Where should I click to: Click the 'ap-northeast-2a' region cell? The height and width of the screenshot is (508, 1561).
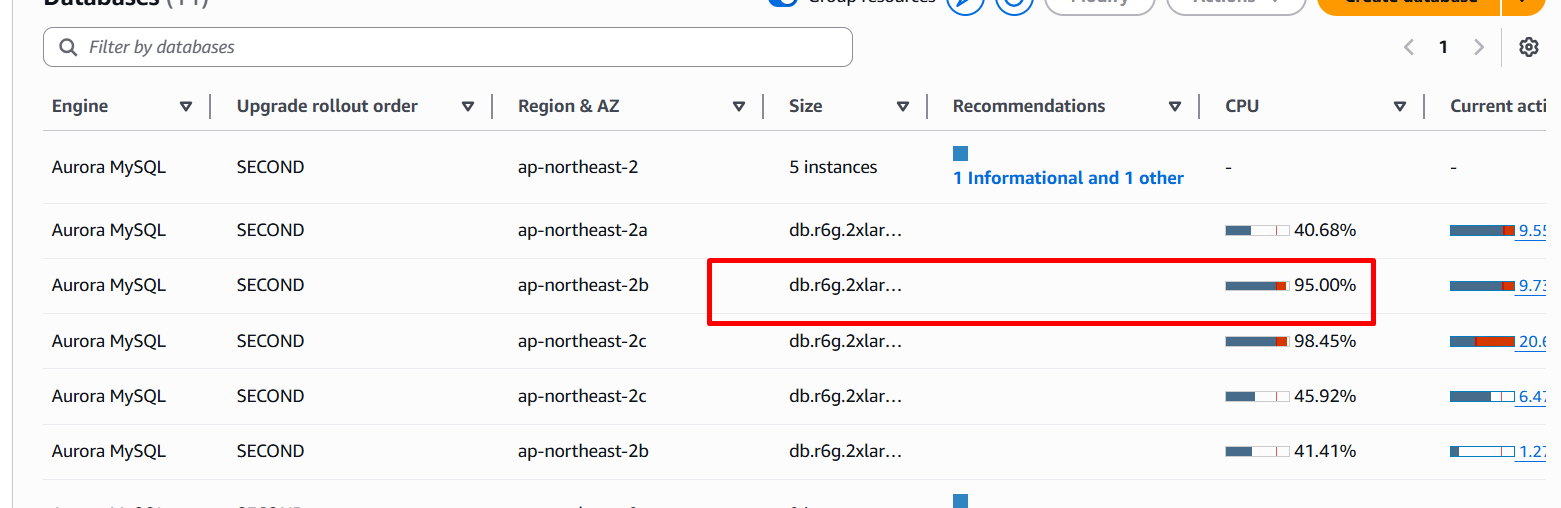(x=583, y=230)
